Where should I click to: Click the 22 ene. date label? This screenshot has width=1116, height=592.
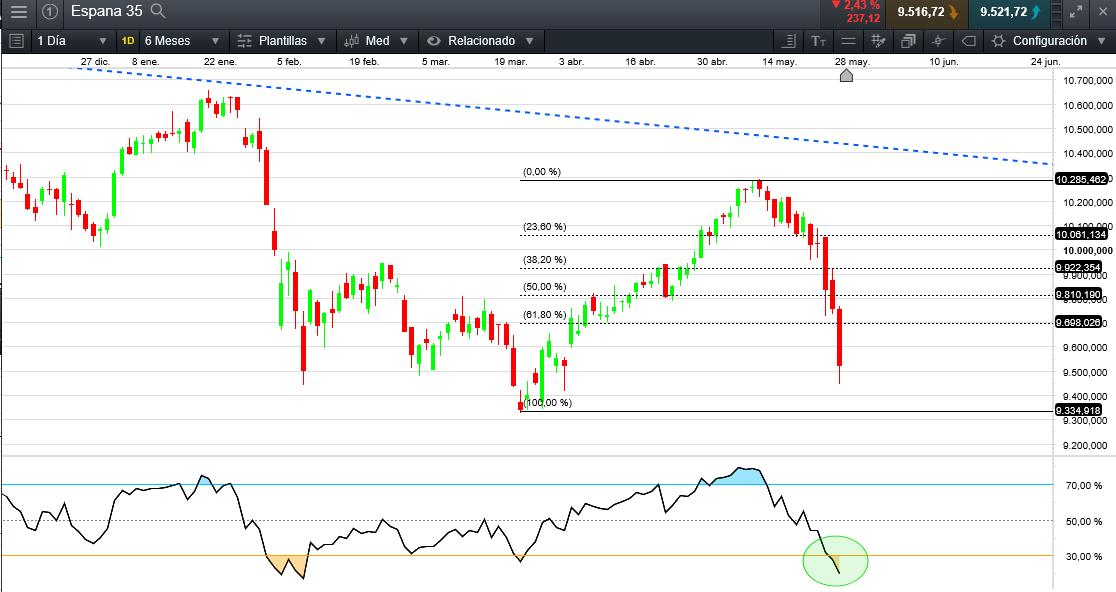click(x=220, y=62)
